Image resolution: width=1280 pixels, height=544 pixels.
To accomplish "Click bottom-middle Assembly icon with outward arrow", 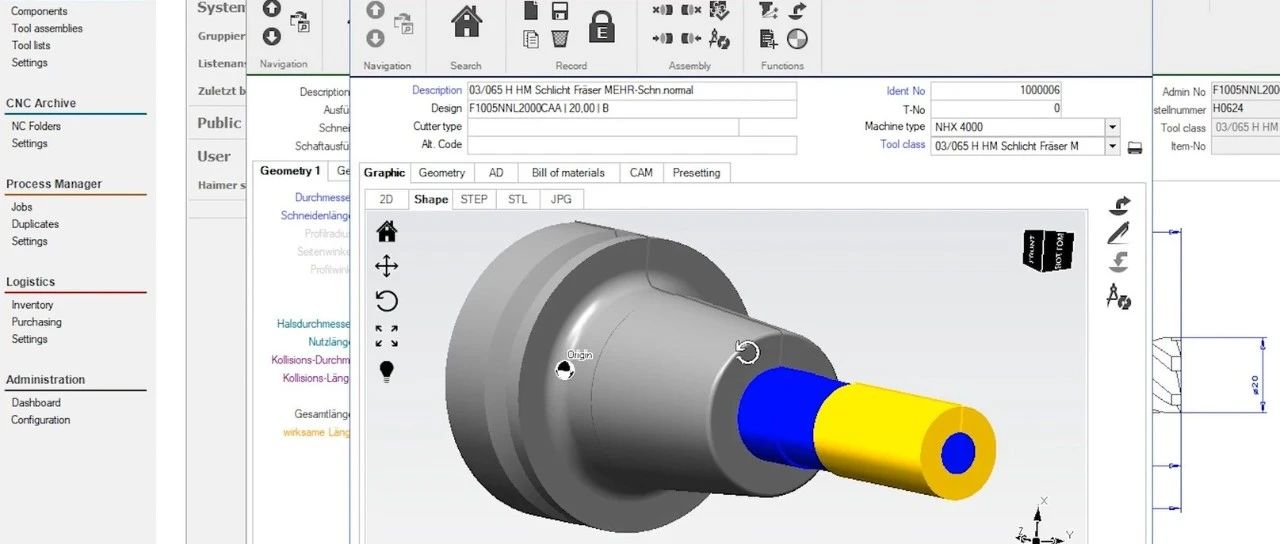I will pyautogui.click(x=691, y=39).
